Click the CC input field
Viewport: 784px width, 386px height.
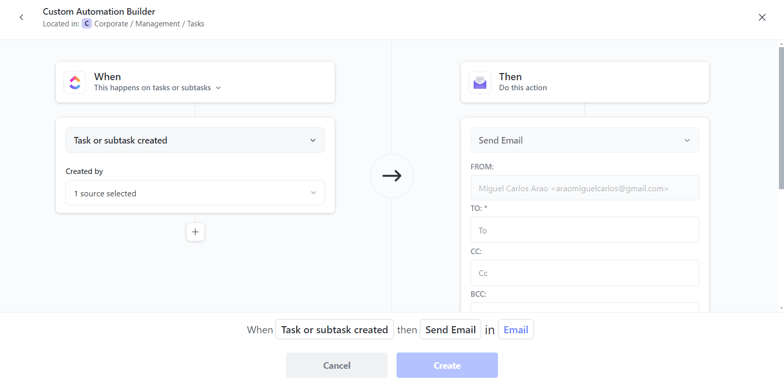pos(584,273)
